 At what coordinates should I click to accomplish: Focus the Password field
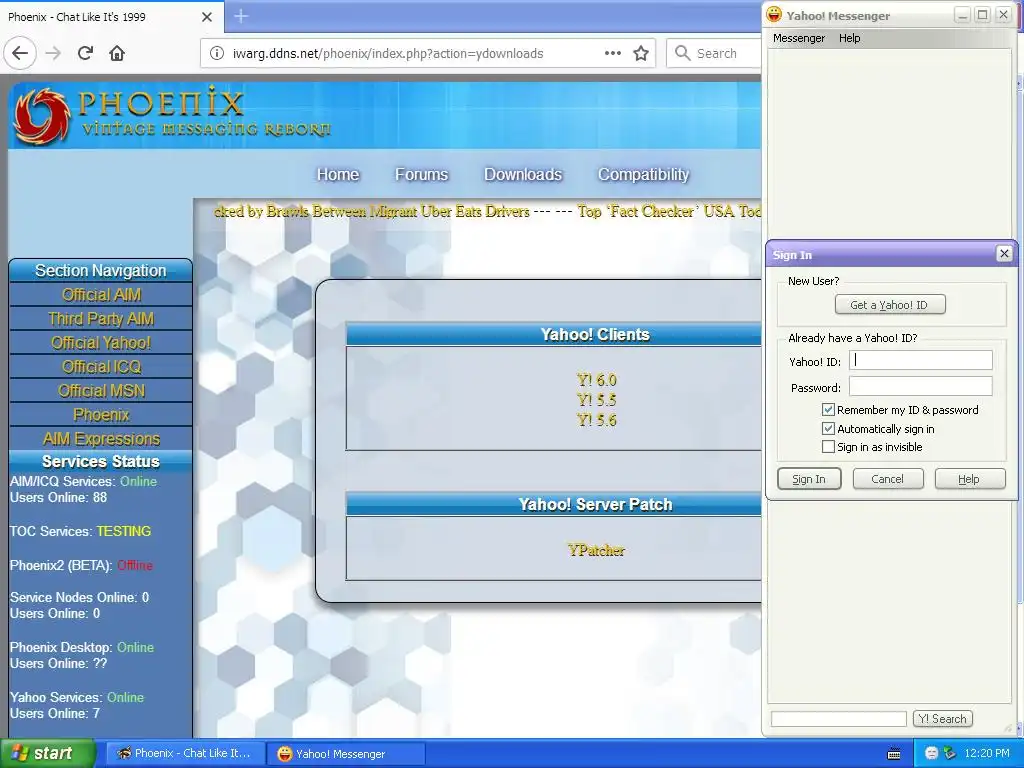921,387
